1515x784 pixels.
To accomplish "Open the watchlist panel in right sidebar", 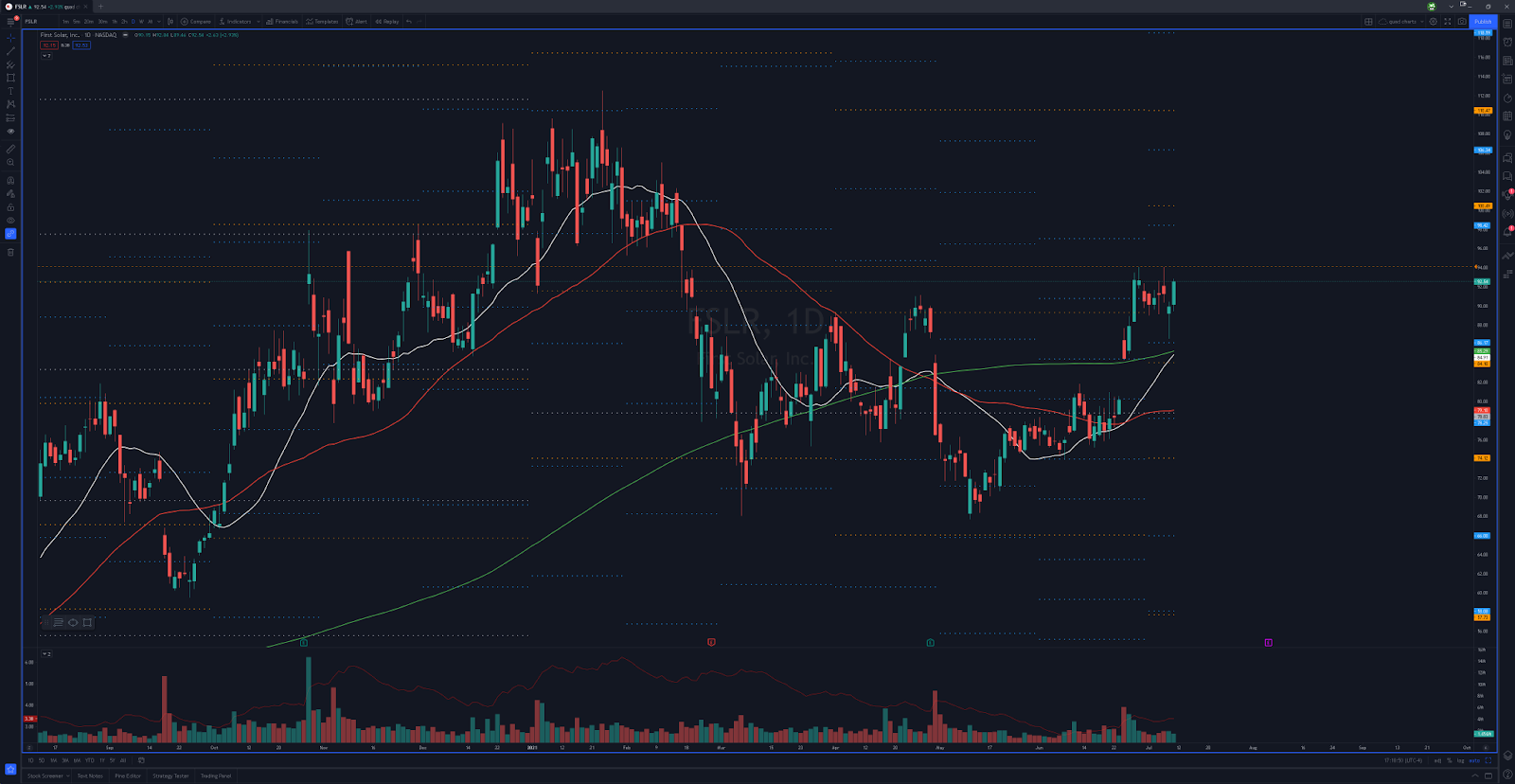I will [1507, 24].
